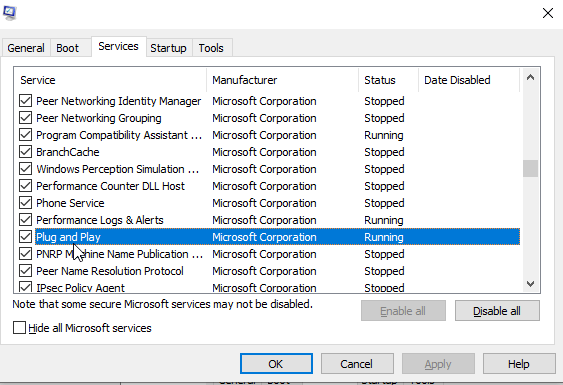Uncheck the BranchCache service
Image resolution: width=563 pixels, height=385 pixels.
click(x=25, y=152)
